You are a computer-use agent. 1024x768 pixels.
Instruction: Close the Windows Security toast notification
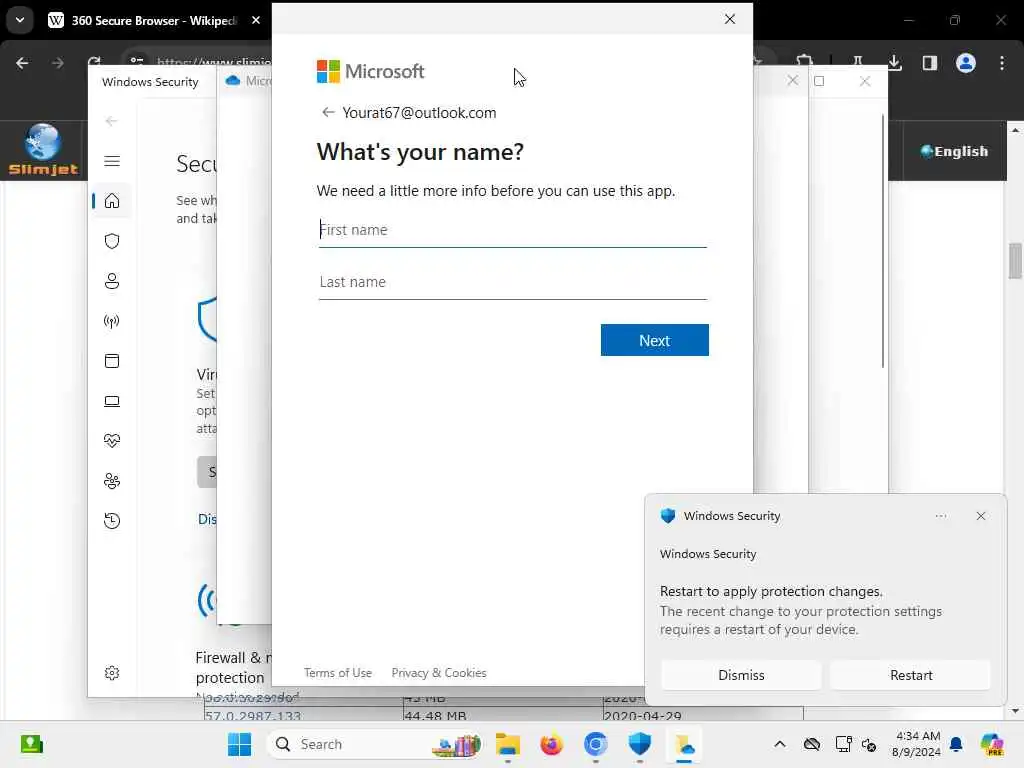click(980, 516)
